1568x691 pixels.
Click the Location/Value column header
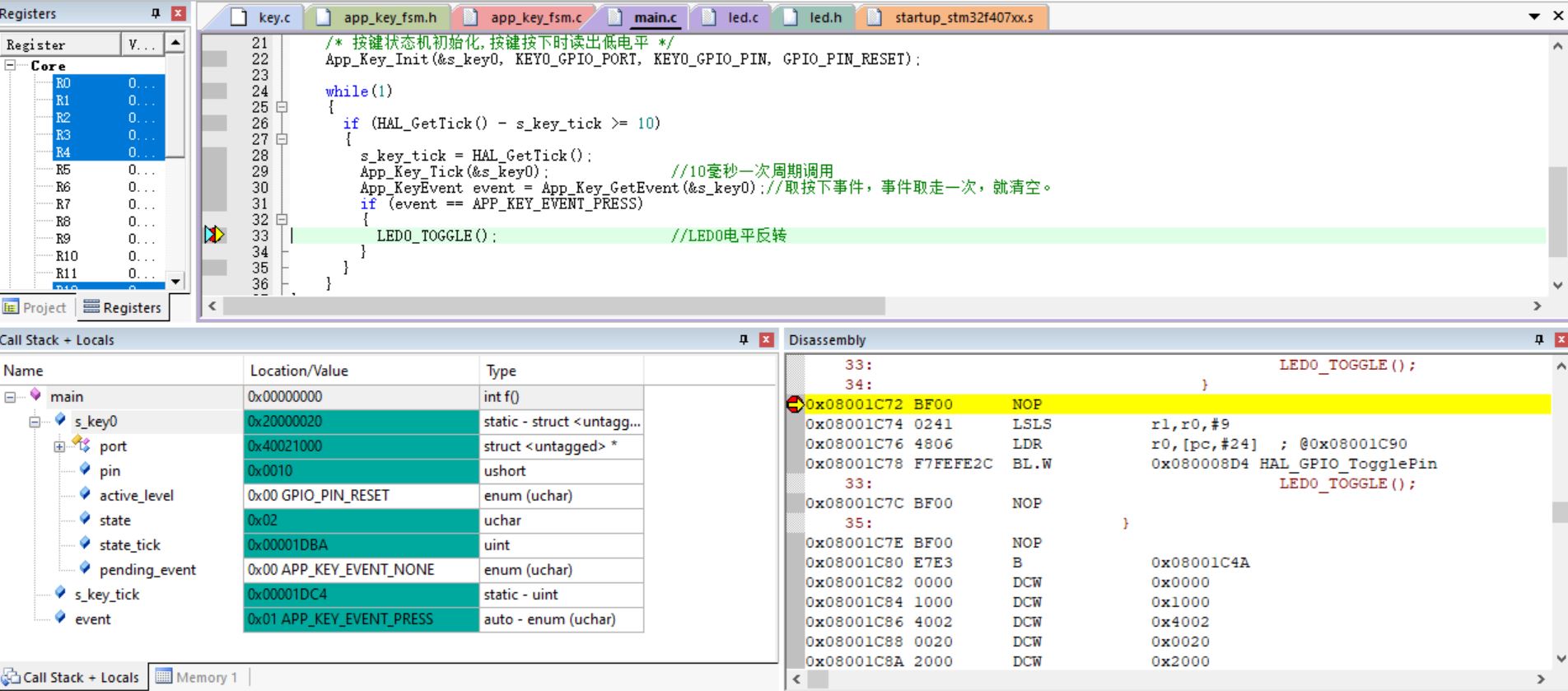(x=362, y=371)
